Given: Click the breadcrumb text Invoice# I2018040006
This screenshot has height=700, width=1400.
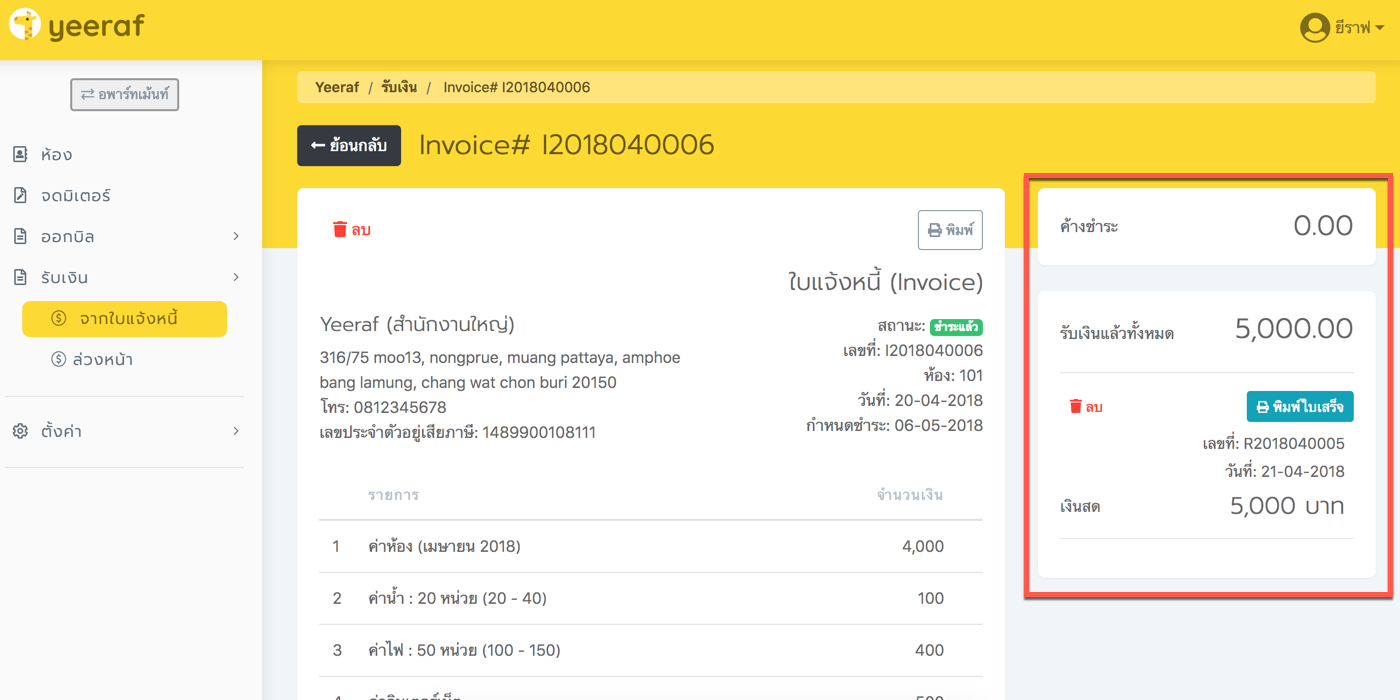Looking at the screenshot, I should pos(517,87).
